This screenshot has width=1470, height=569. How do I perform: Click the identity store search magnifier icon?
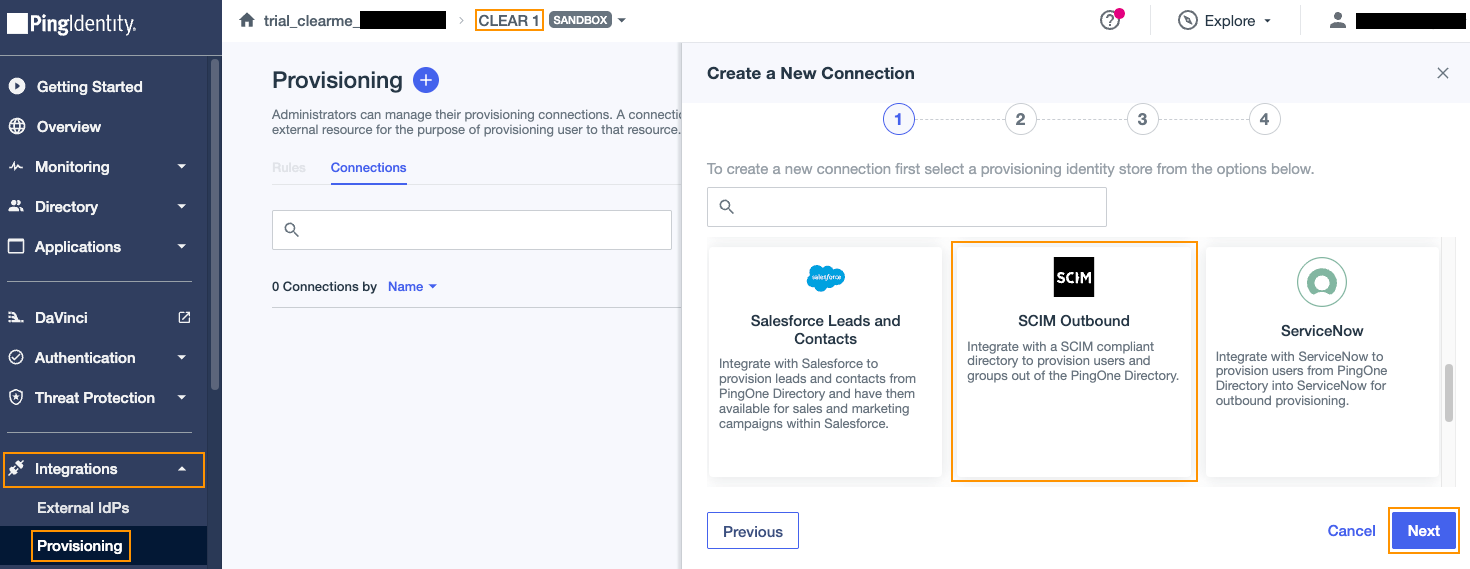coord(727,207)
